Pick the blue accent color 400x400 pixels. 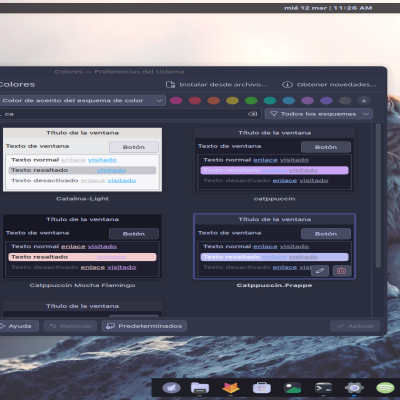point(289,100)
